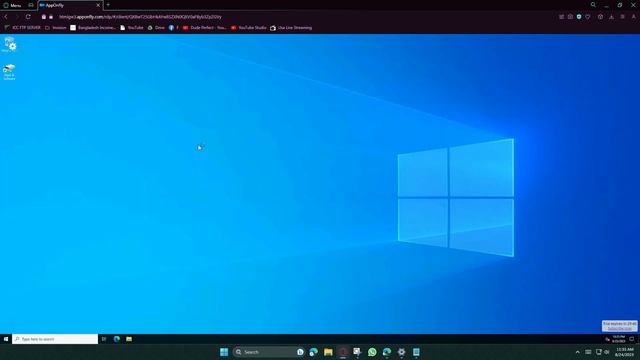Image resolution: width=640 pixels, height=360 pixels.
Task: Open a new browser tab
Action: tap(108, 5)
